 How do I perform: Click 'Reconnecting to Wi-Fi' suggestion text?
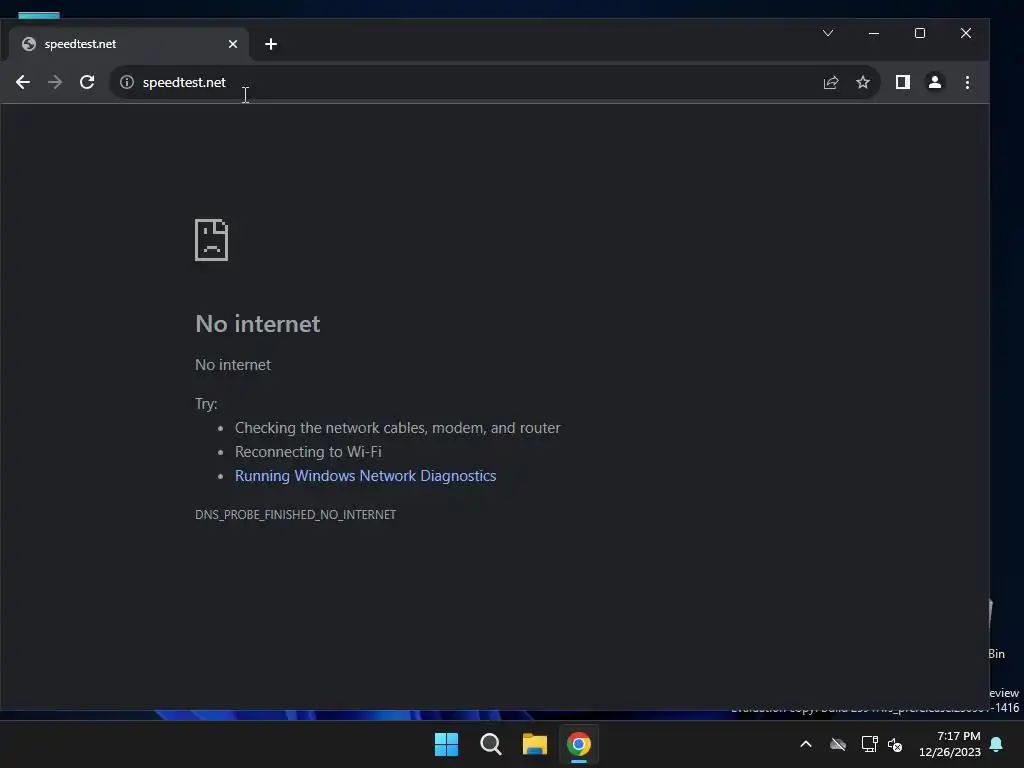pos(308,452)
